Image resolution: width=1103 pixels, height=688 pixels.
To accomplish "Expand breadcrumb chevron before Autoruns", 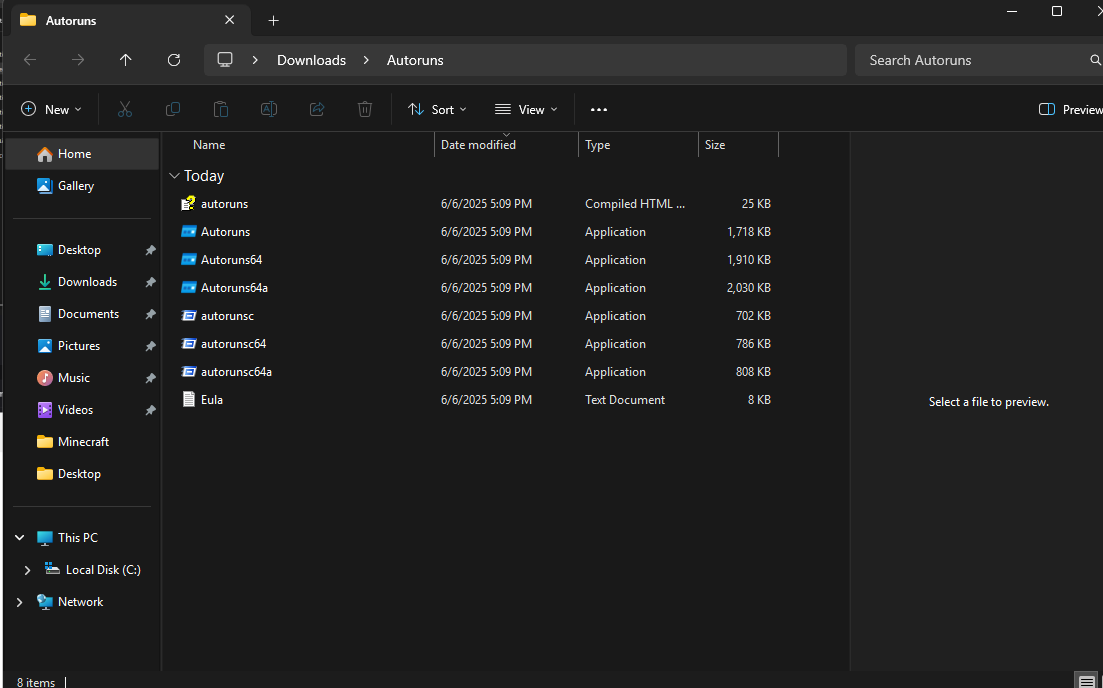I will click(x=366, y=60).
